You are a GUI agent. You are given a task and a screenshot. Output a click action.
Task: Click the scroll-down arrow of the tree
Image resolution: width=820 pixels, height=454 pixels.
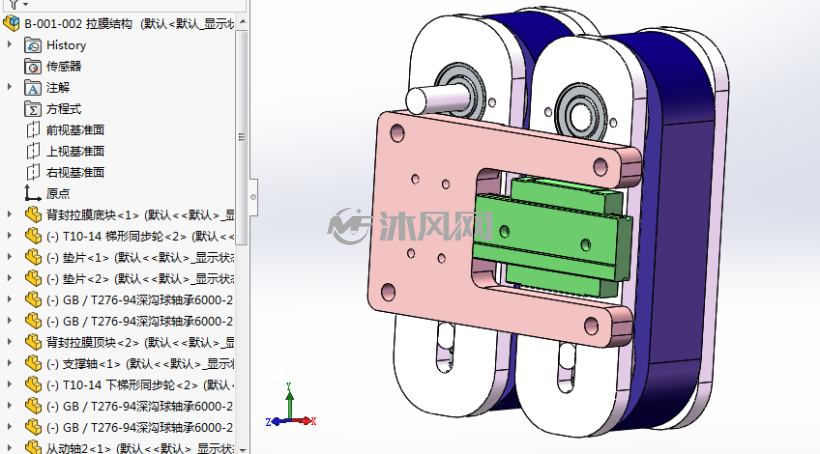(x=242, y=449)
